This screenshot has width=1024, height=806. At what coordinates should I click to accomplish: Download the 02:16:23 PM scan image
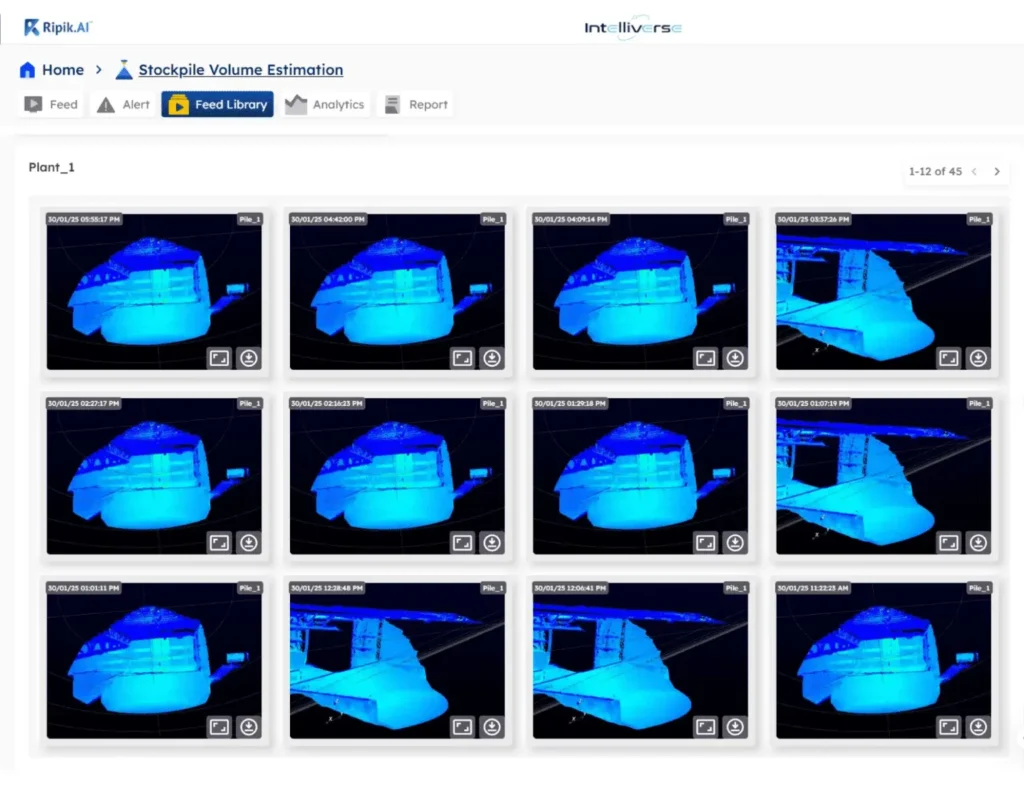(492, 542)
